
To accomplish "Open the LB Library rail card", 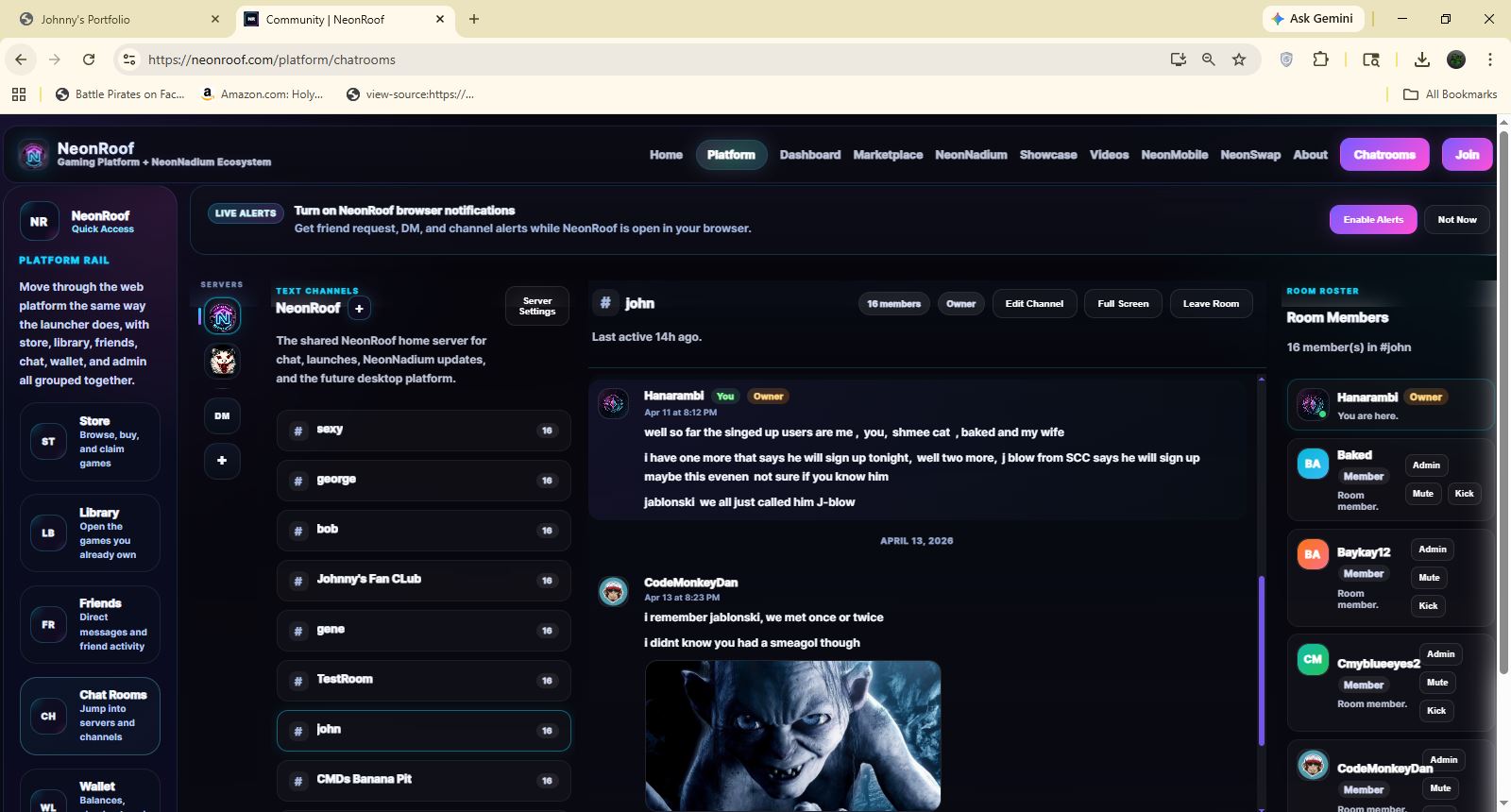I will pyautogui.click(x=90, y=533).
